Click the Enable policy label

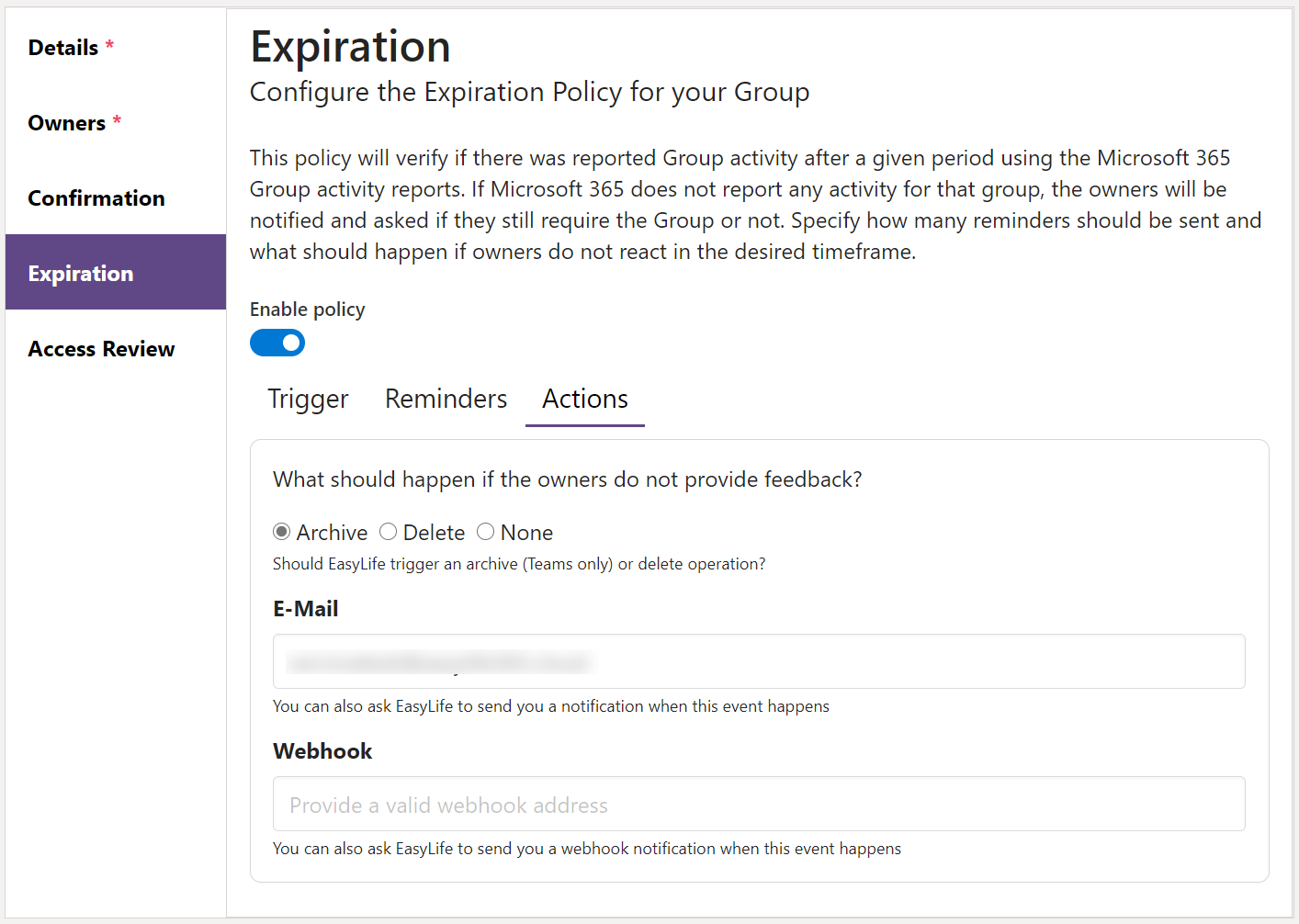[307, 310]
